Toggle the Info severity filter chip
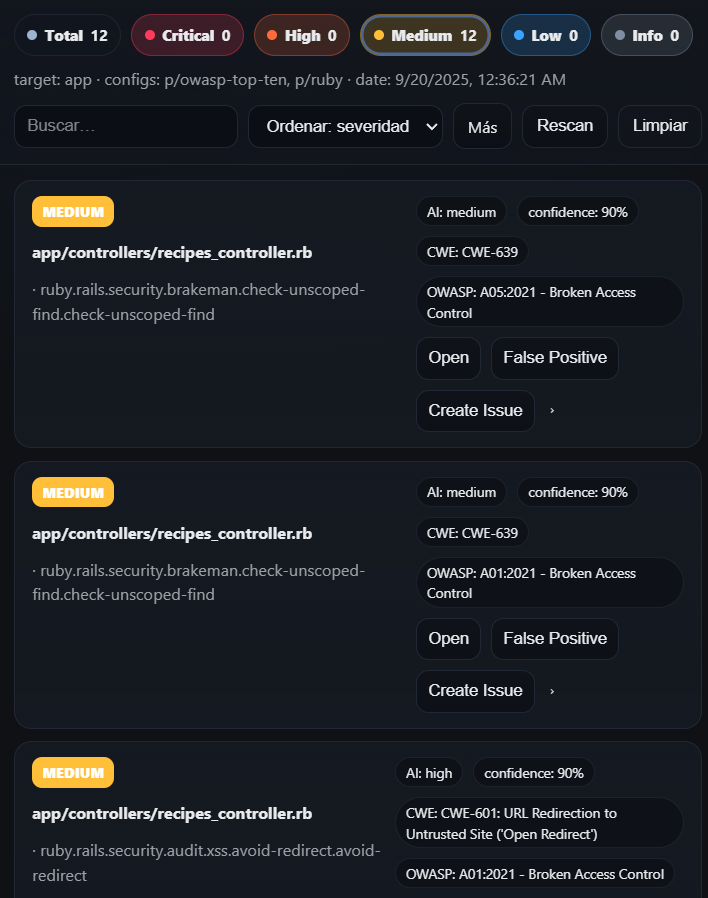The image size is (708, 898). pyautogui.click(x=647, y=35)
